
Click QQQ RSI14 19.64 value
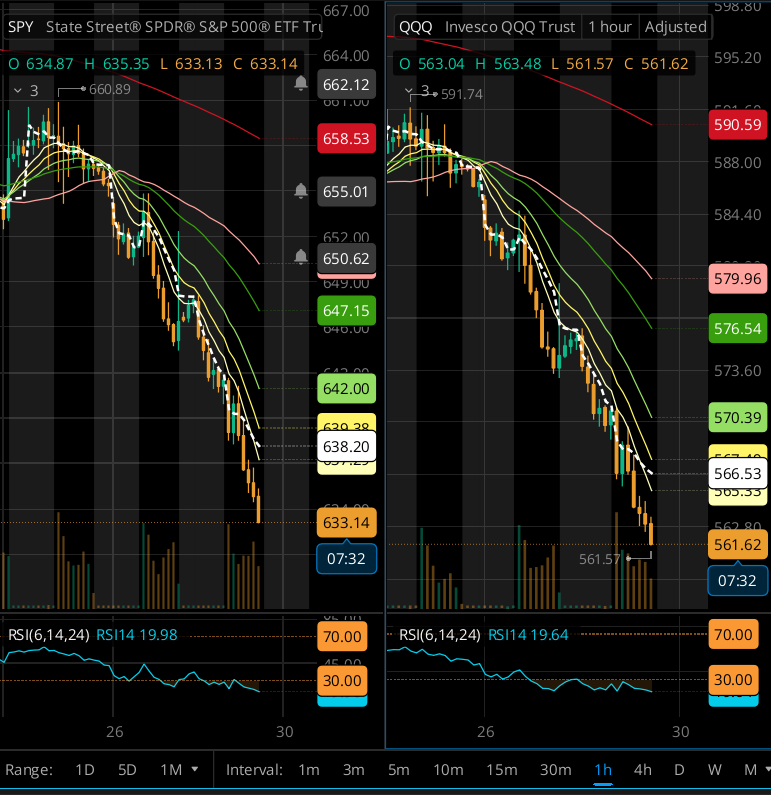(x=528, y=635)
